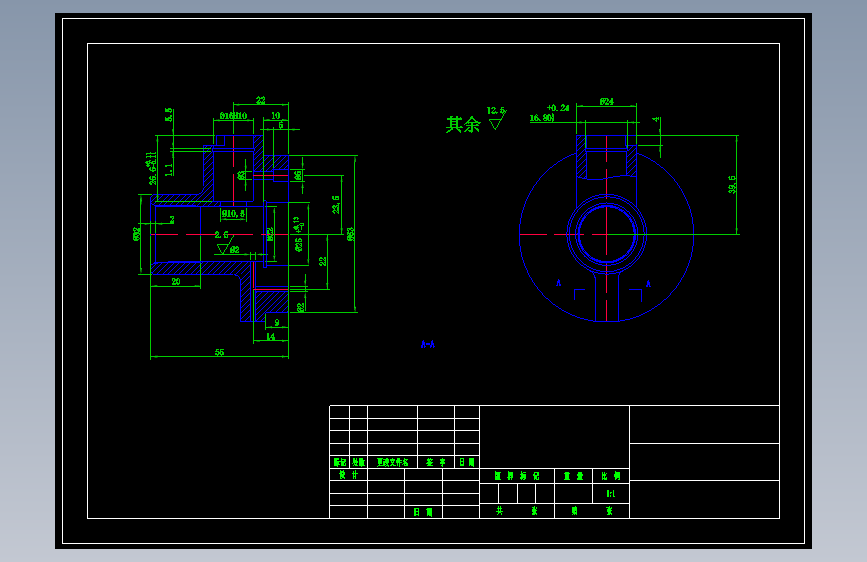Select the 4 dimension beside top boss
This screenshot has width=867, height=562.
[x=656, y=119]
